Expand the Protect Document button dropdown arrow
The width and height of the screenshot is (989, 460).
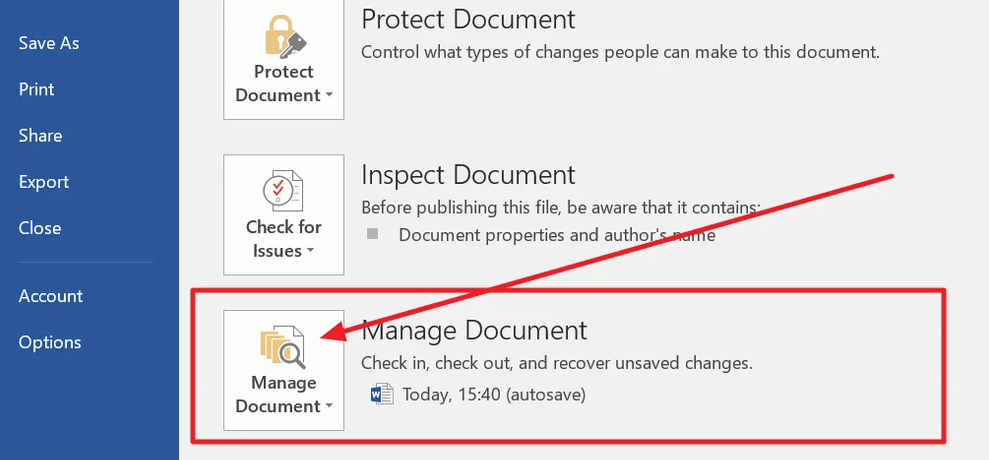328,97
